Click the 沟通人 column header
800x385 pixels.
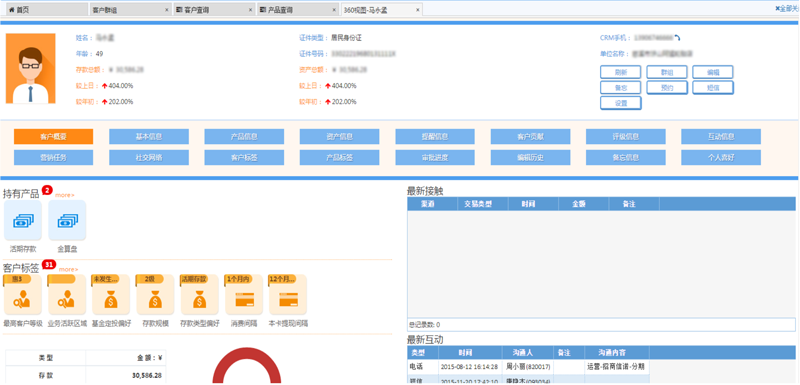pyautogui.click(x=528, y=353)
